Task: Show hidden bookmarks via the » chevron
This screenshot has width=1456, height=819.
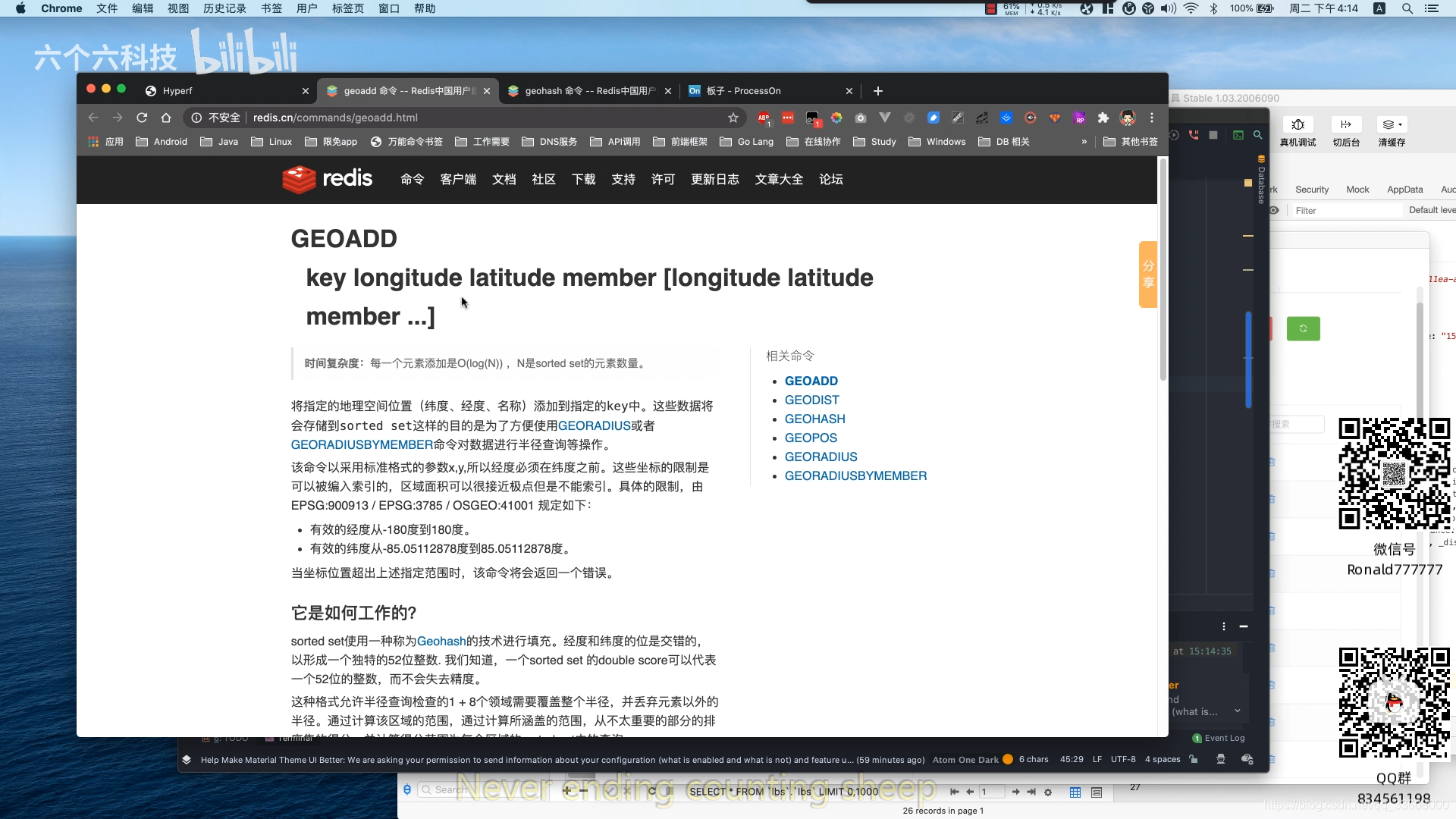Action: click(1084, 141)
